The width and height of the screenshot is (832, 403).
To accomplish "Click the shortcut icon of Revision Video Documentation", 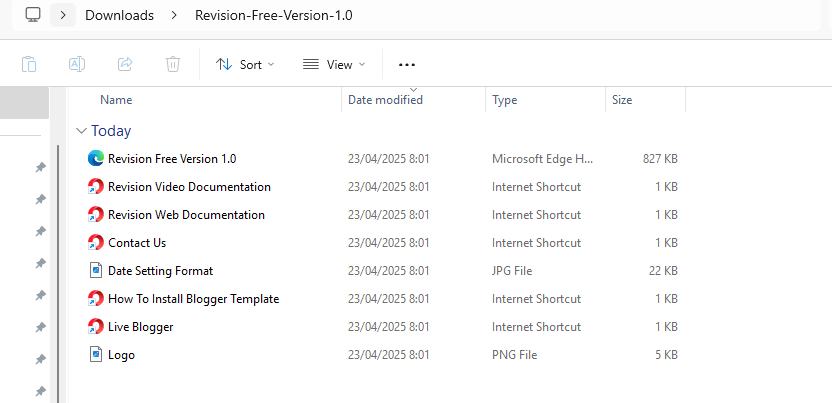I will click(x=96, y=187).
